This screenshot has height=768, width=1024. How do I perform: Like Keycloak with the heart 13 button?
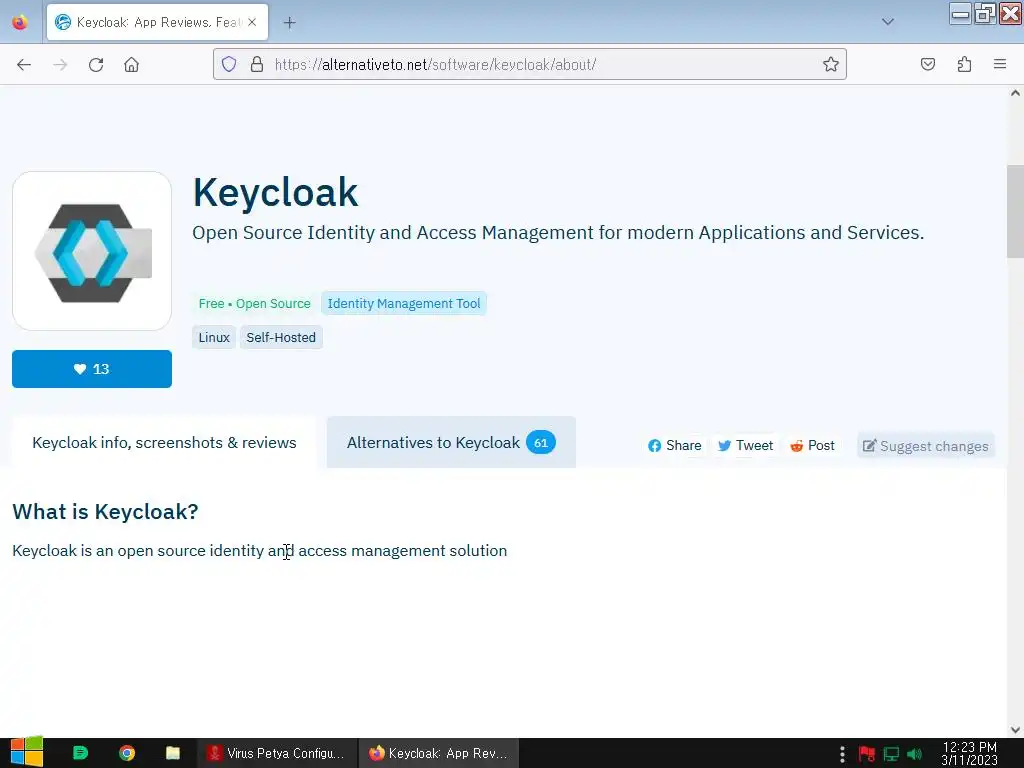(x=92, y=369)
